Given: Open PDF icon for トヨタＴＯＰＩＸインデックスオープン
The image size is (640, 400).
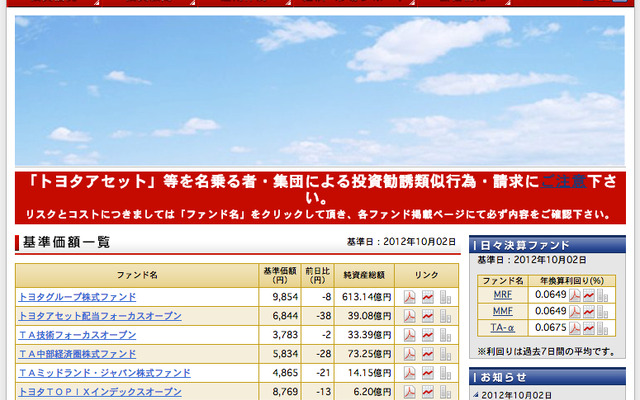Looking at the screenshot, I should 409,392.
